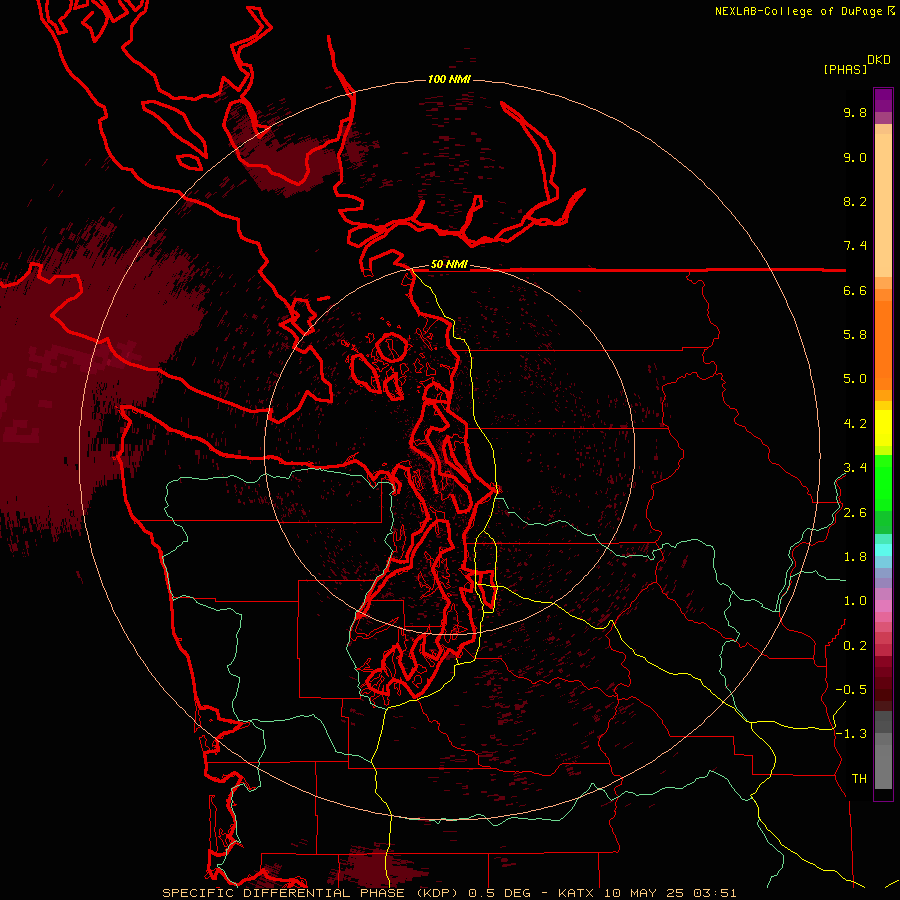Click the 4.2 legend value
This screenshot has width=900, height=900.
click(x=855, y=424)
